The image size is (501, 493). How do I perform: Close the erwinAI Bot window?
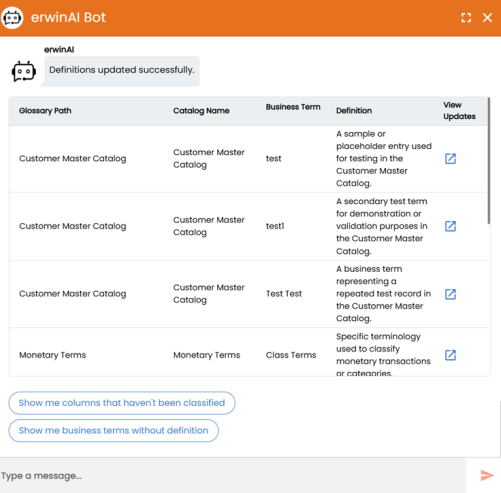coord(487,18)
